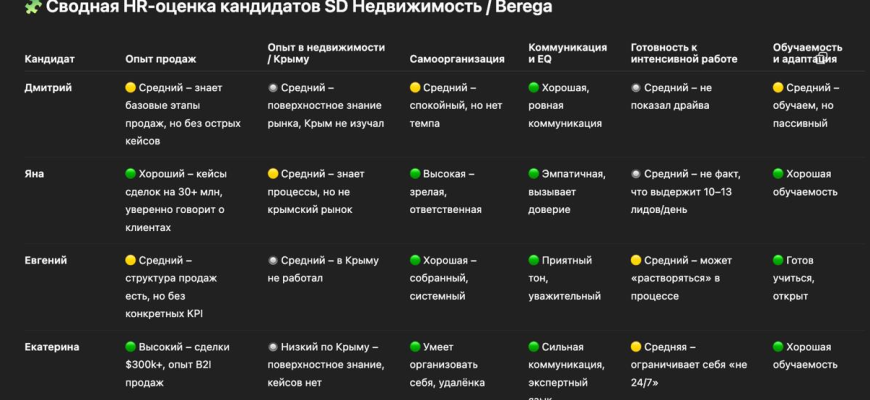The image size is (870, 400).
Task: Click gray dot in Яна's Готовность cell
Action: (636, 174)
